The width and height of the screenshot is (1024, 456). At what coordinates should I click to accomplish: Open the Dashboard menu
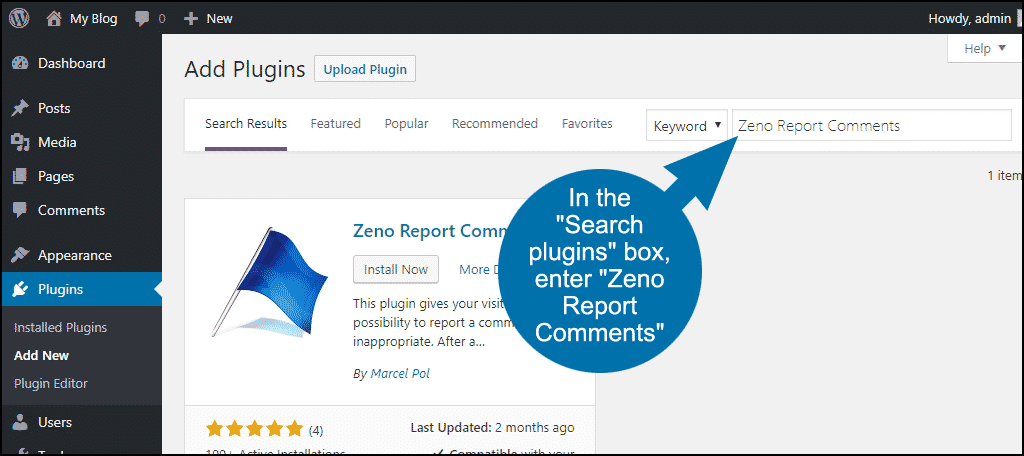point(71,63)
